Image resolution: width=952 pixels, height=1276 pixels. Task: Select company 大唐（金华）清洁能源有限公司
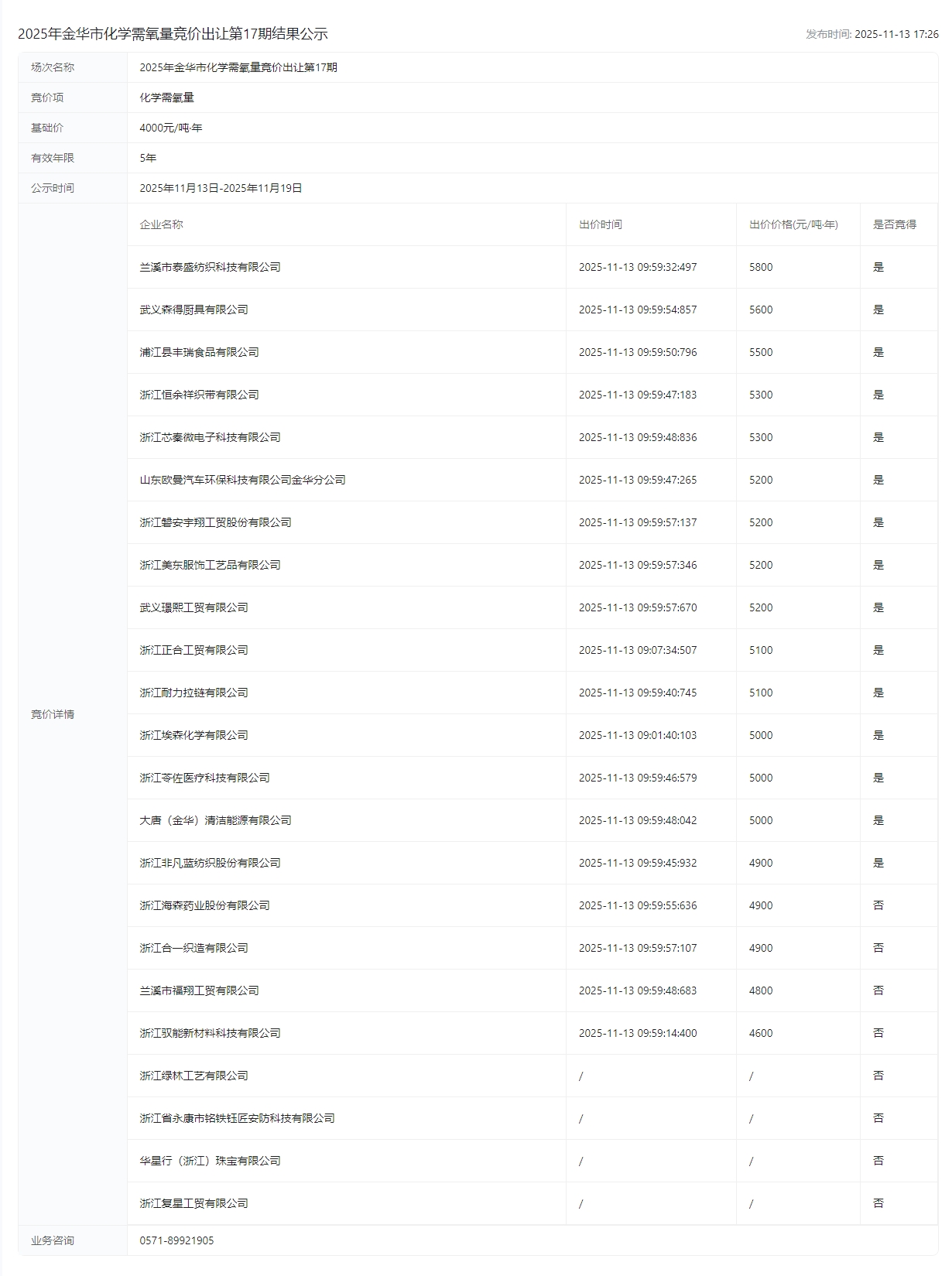215,820
